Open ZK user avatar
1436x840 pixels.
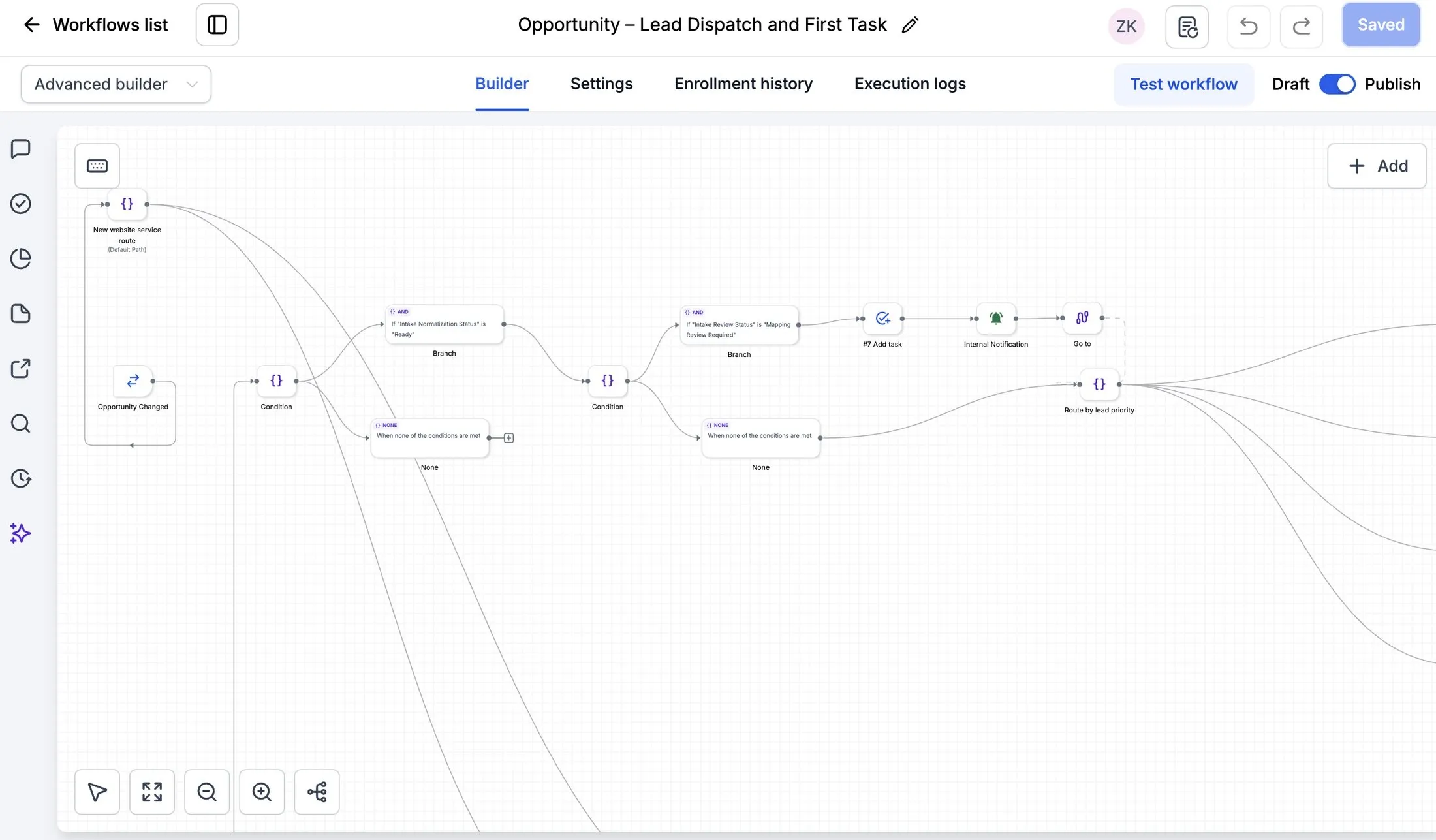pyautogui.click(x=1126, y=26)
